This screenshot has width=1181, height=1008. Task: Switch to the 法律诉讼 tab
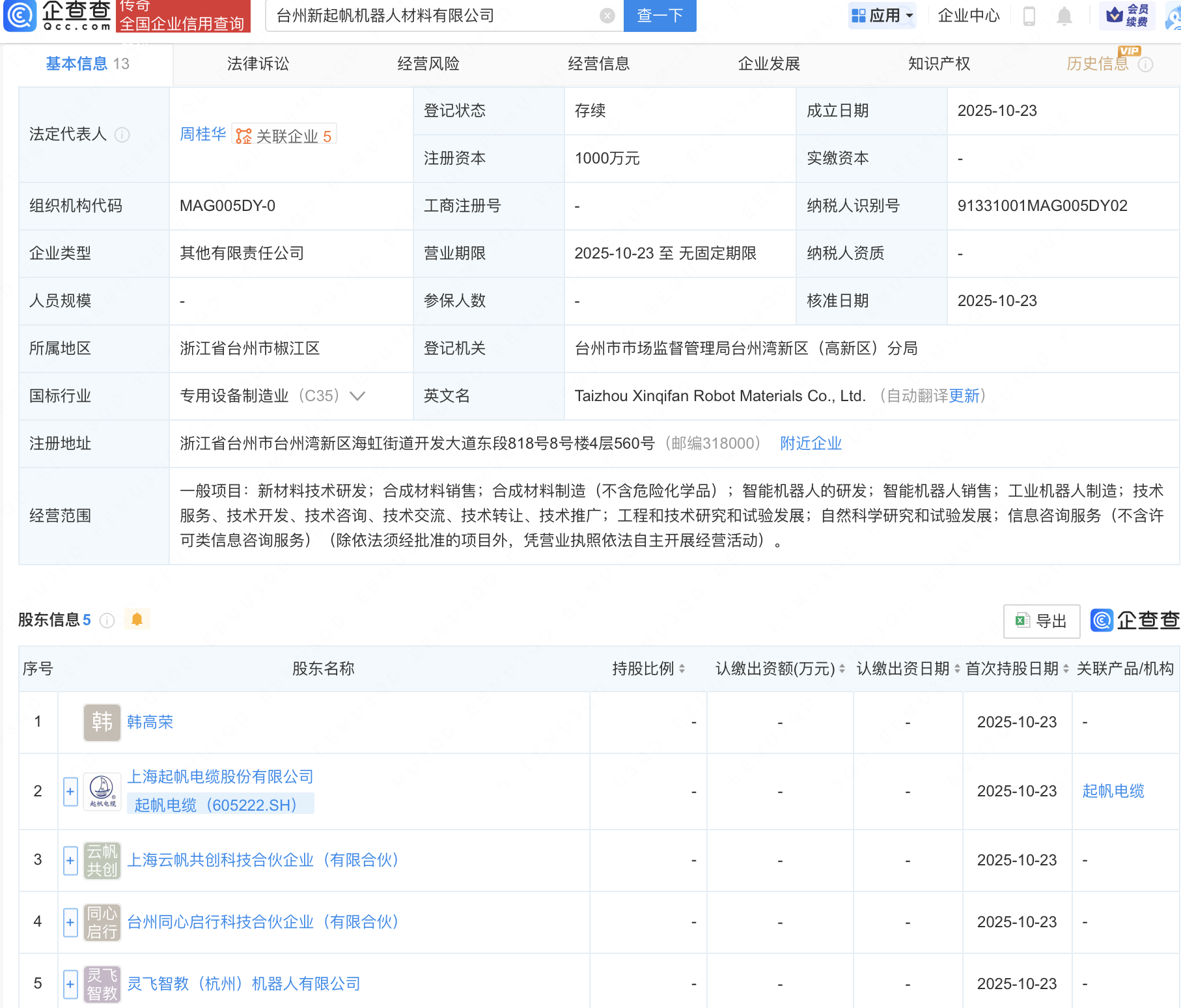258,64
